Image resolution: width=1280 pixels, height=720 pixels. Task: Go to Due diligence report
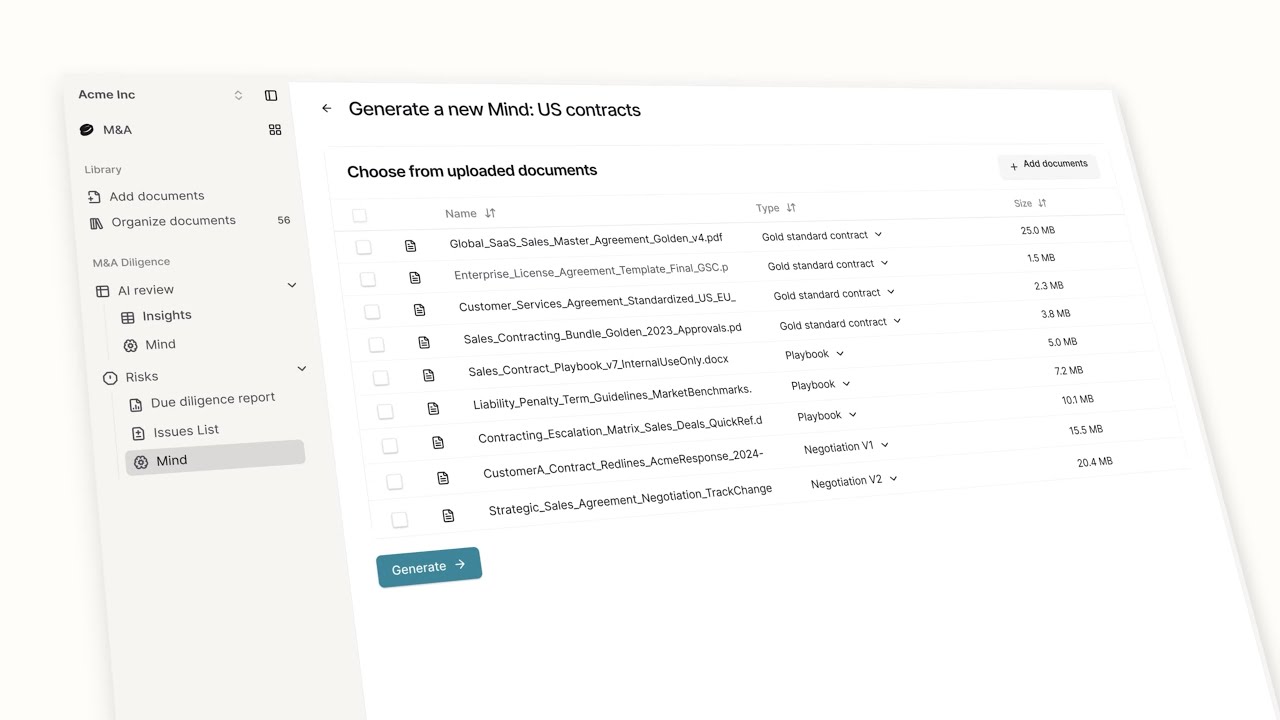point(212,400)
